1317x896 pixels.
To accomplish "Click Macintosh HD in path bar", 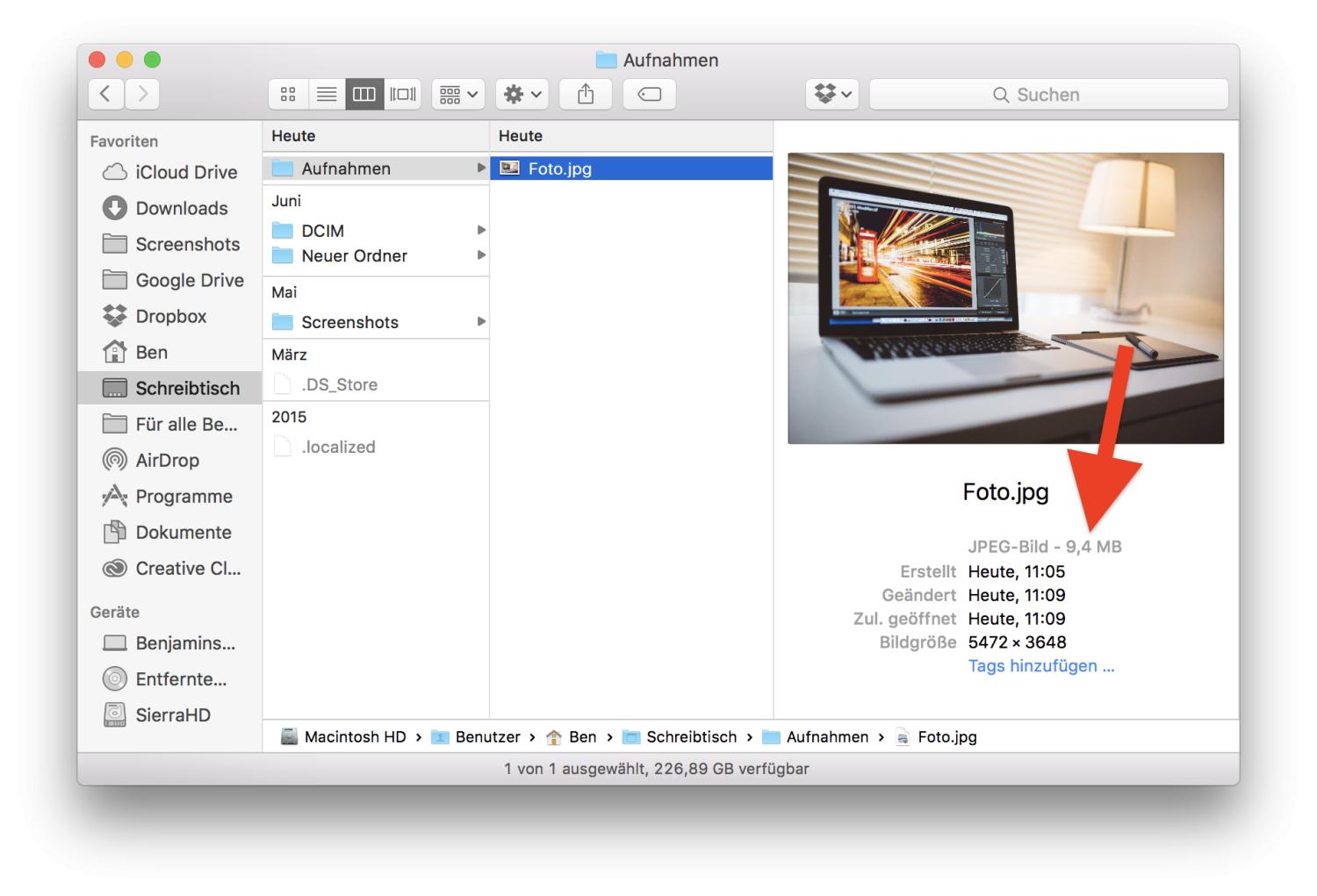I will pyautogui.click(x=343, y=737).
